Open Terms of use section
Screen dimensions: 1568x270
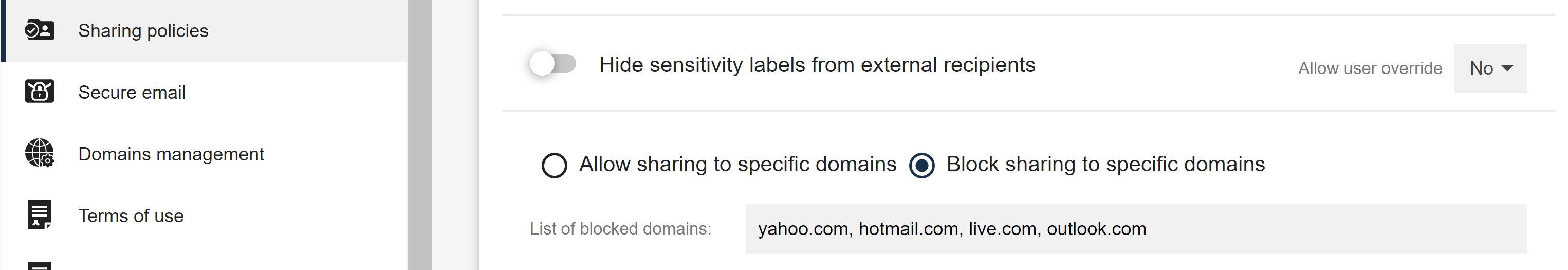(x=205, y=215)
